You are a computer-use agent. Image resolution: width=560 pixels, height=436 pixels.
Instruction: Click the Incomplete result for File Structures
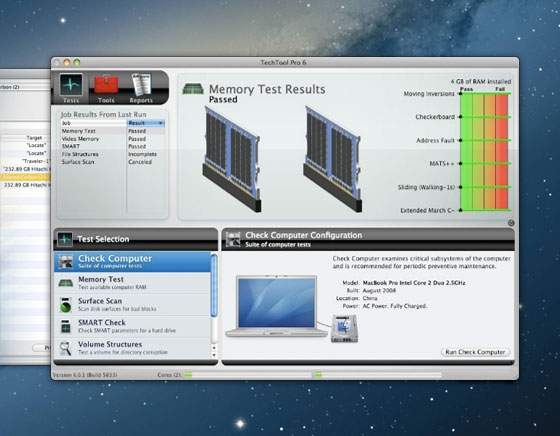(x=142, y=154)
